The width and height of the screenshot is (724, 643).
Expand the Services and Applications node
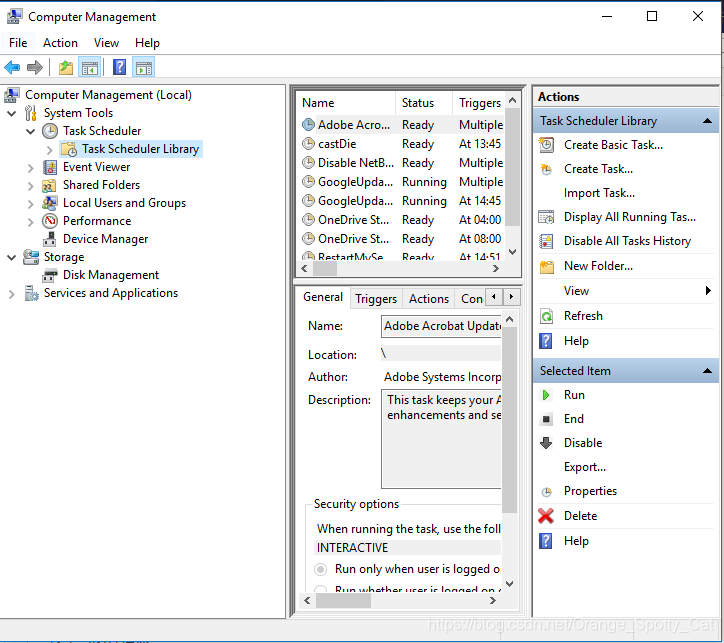[x=12, y=293]
